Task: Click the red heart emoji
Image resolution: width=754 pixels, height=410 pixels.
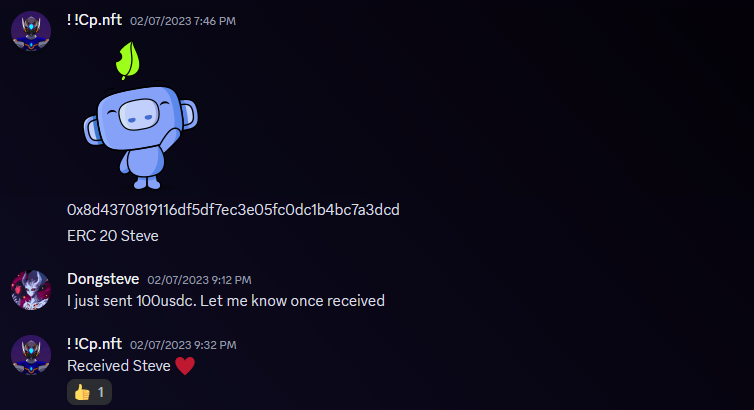Action: (x=185, y=366)
